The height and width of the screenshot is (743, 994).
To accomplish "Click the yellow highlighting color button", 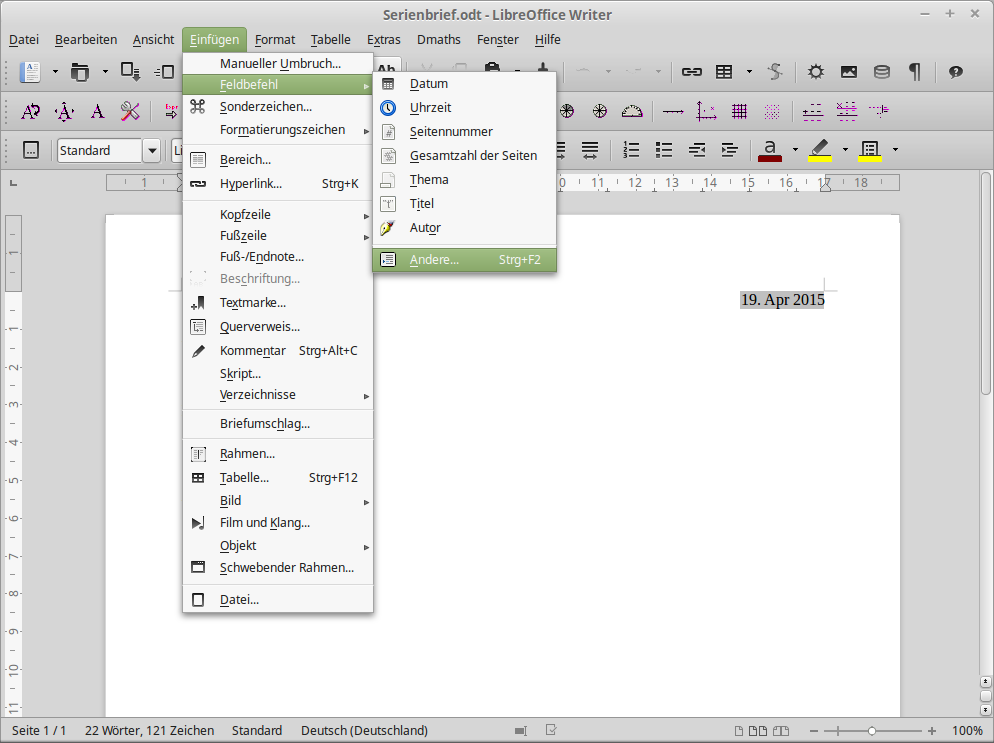I will pos(820,150).
